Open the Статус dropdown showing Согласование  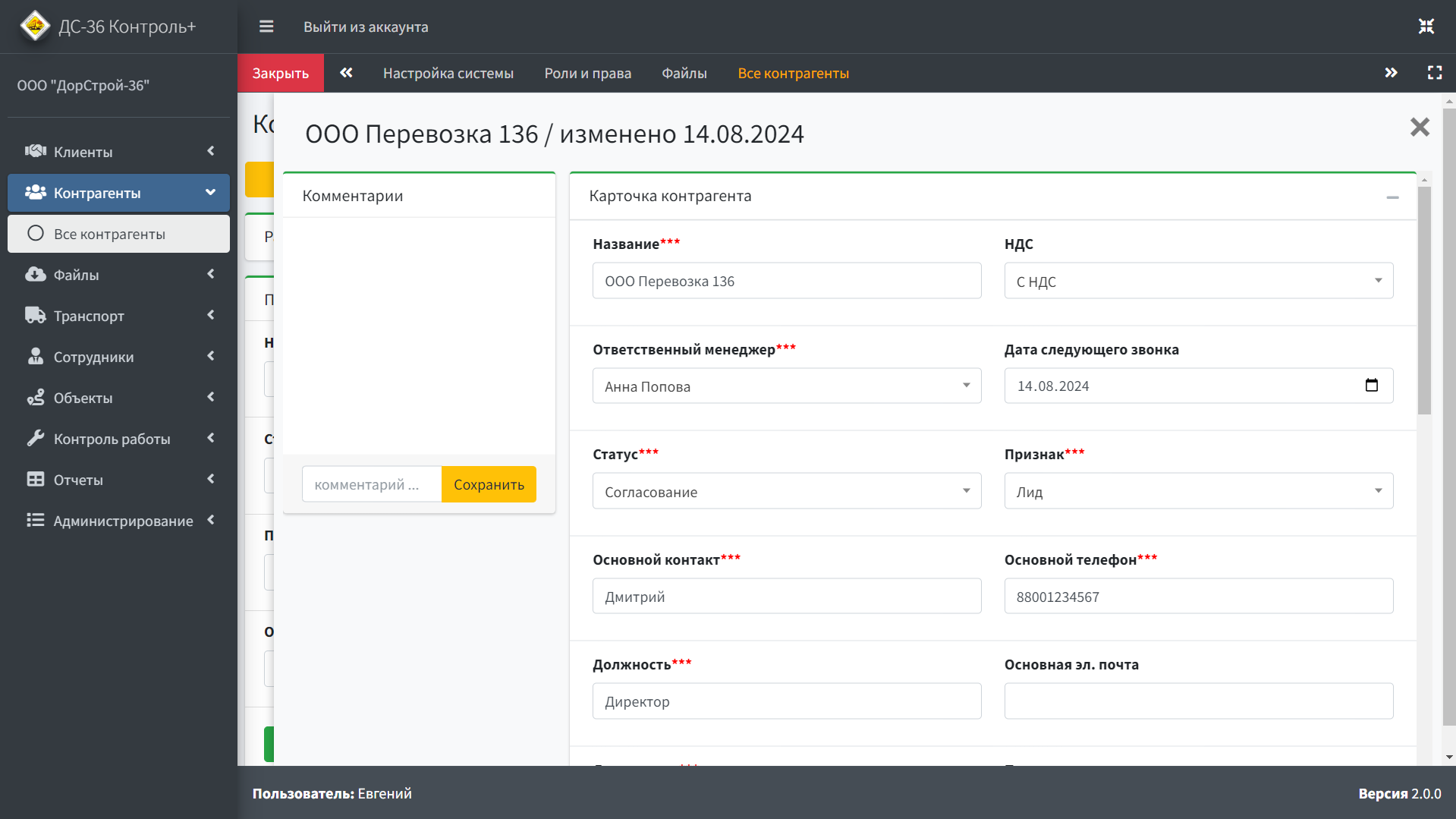point(787,491)
